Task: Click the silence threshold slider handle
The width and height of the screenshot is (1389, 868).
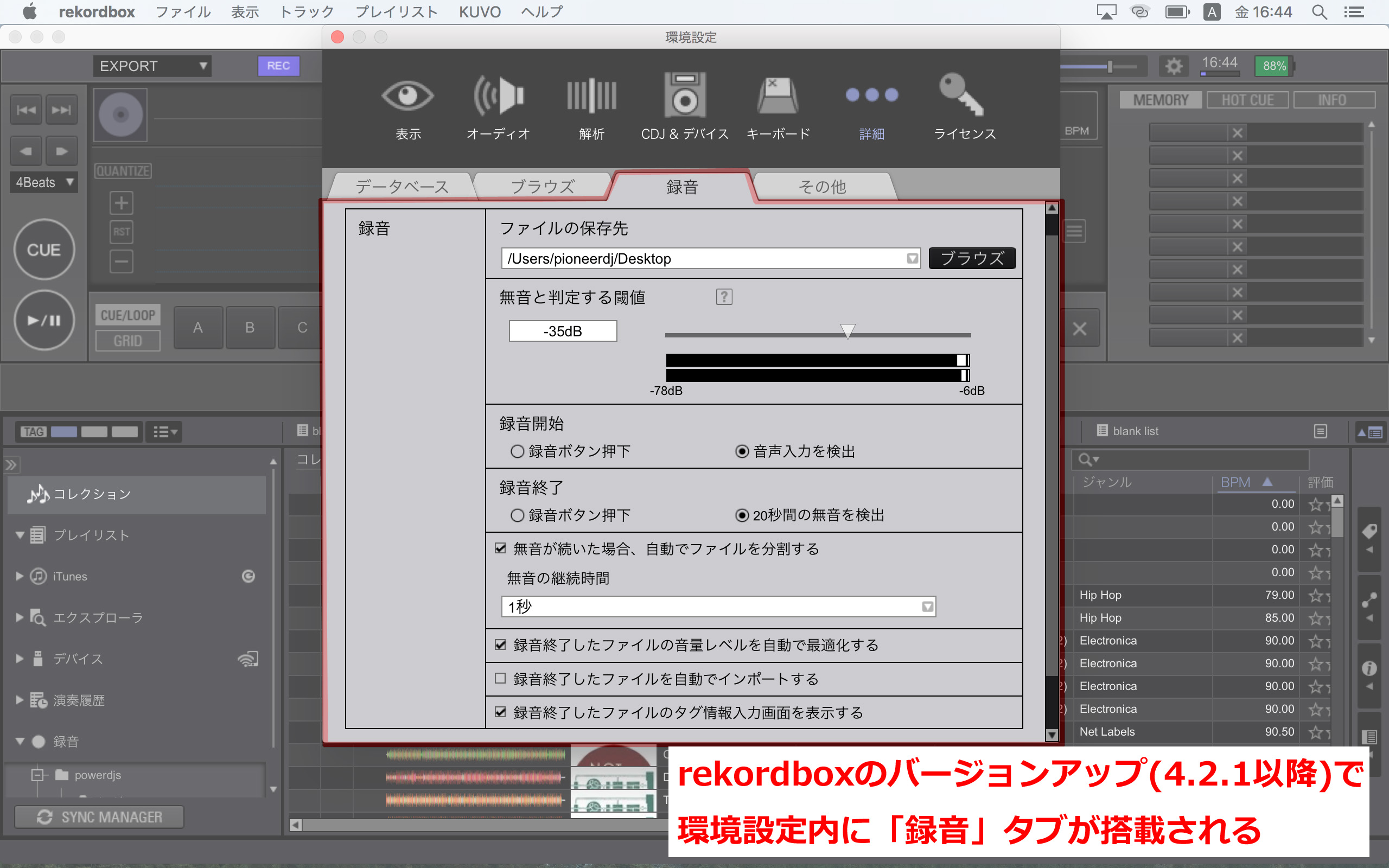Action: (x=847, y=331)
